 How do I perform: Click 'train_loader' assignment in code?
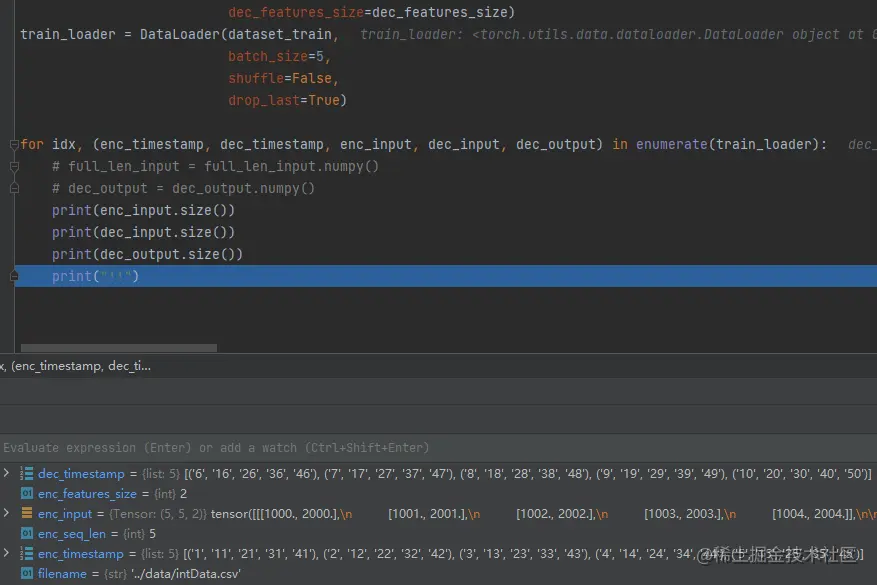point(68,35)
